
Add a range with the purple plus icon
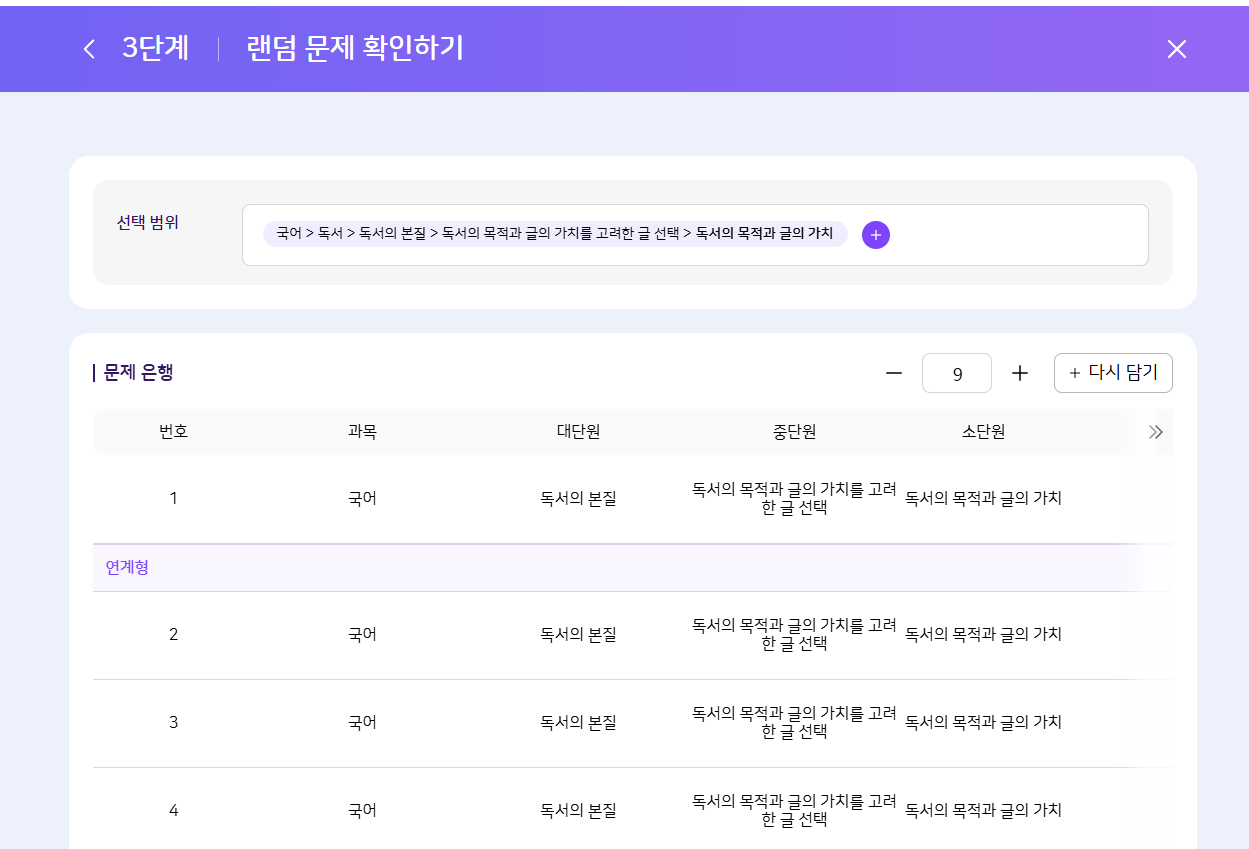click(875, 235)
